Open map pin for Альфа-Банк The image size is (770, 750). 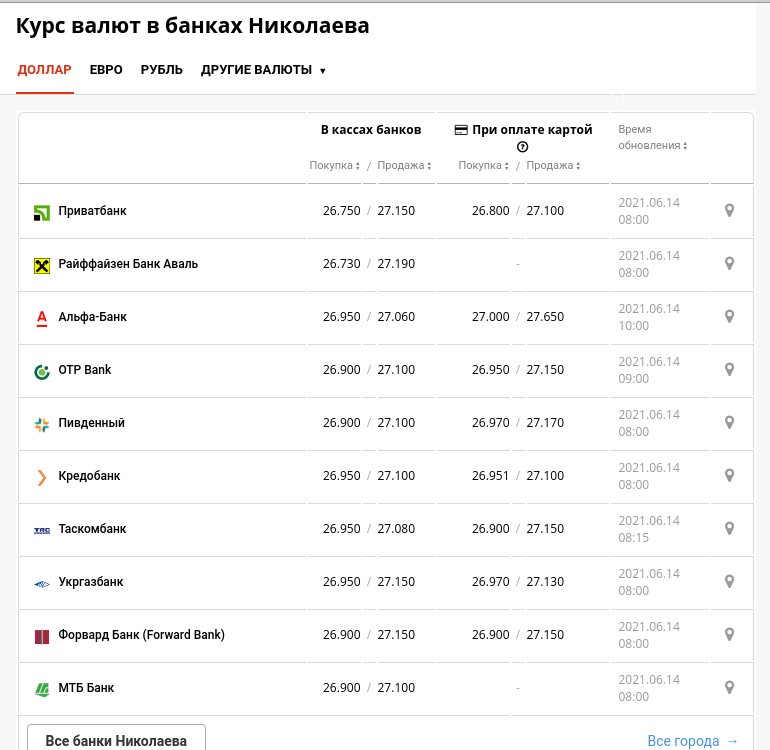tap(729, 317)
